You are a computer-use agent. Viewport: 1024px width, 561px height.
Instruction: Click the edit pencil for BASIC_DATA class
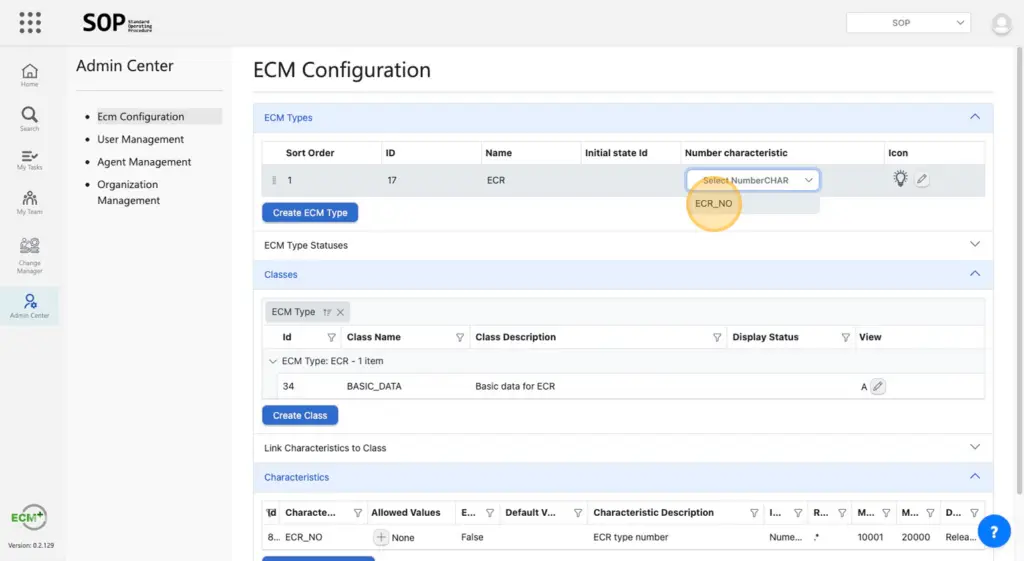(x=878, y=387)
